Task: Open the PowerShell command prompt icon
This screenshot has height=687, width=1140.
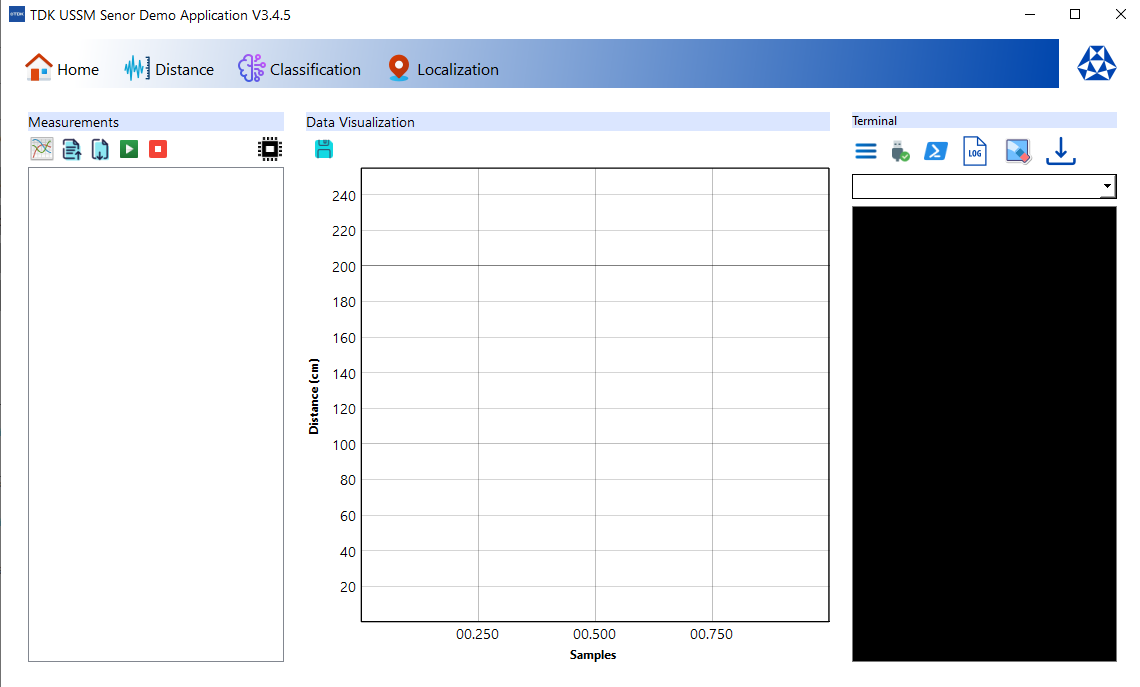Action: point(936,151)
